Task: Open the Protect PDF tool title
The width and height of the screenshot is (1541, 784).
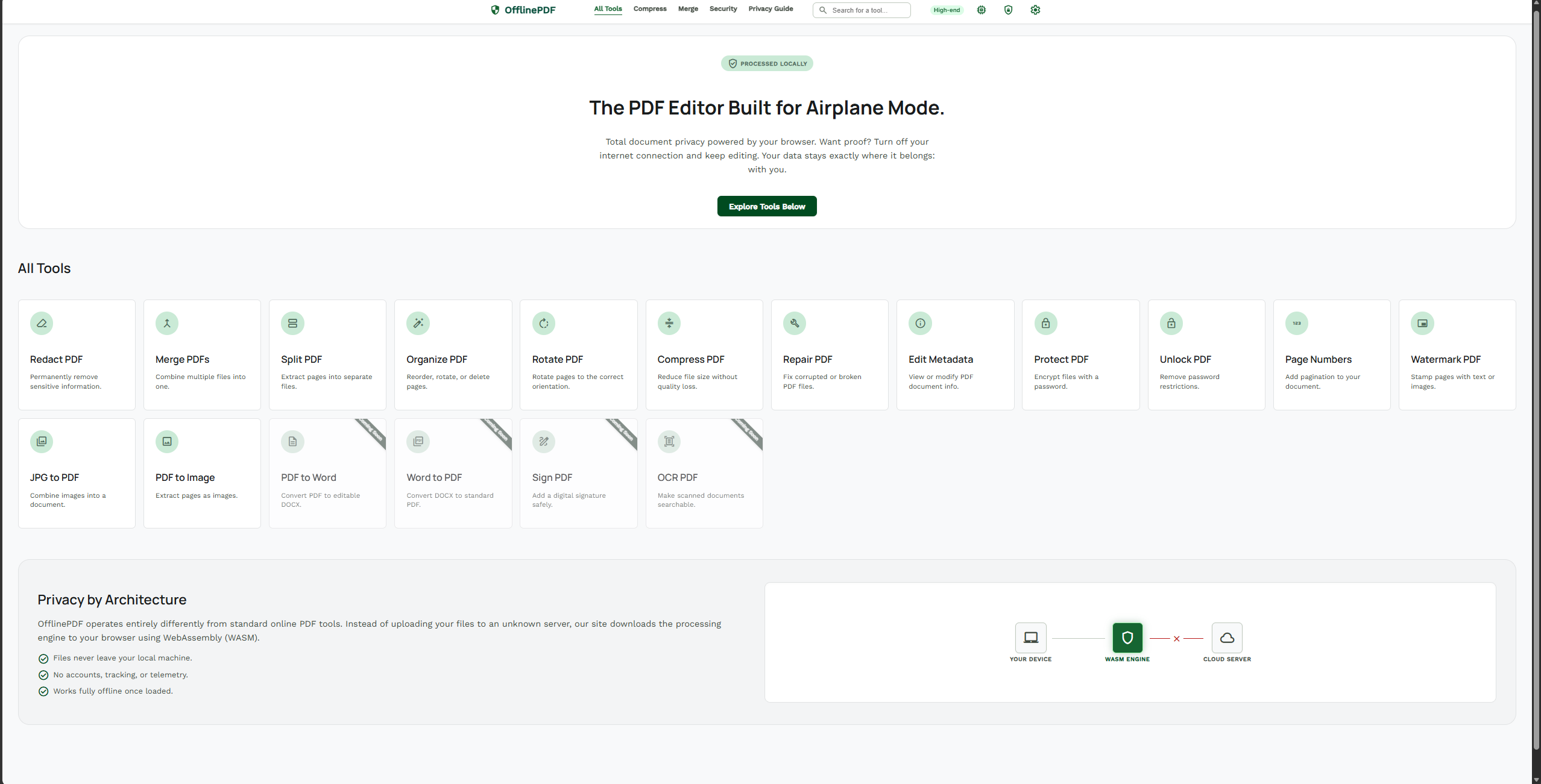Action: [x=1061, y=359]
